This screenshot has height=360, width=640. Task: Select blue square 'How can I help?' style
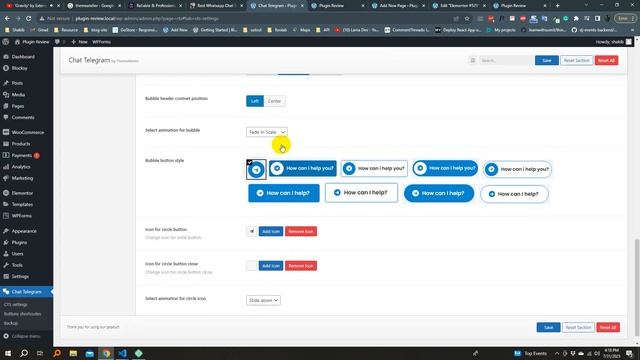coord(284,193)
